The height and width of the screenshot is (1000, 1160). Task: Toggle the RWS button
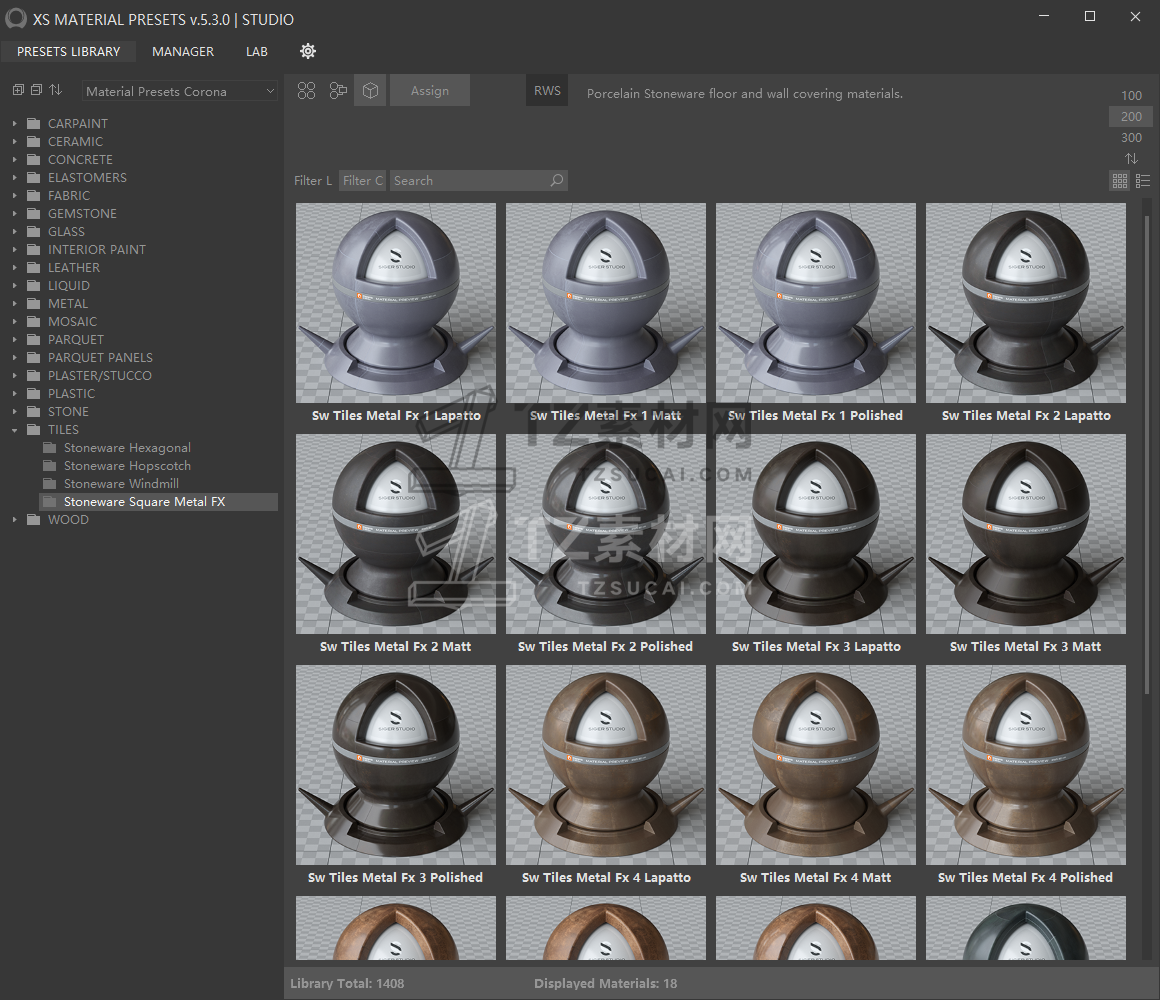[547, 91]
